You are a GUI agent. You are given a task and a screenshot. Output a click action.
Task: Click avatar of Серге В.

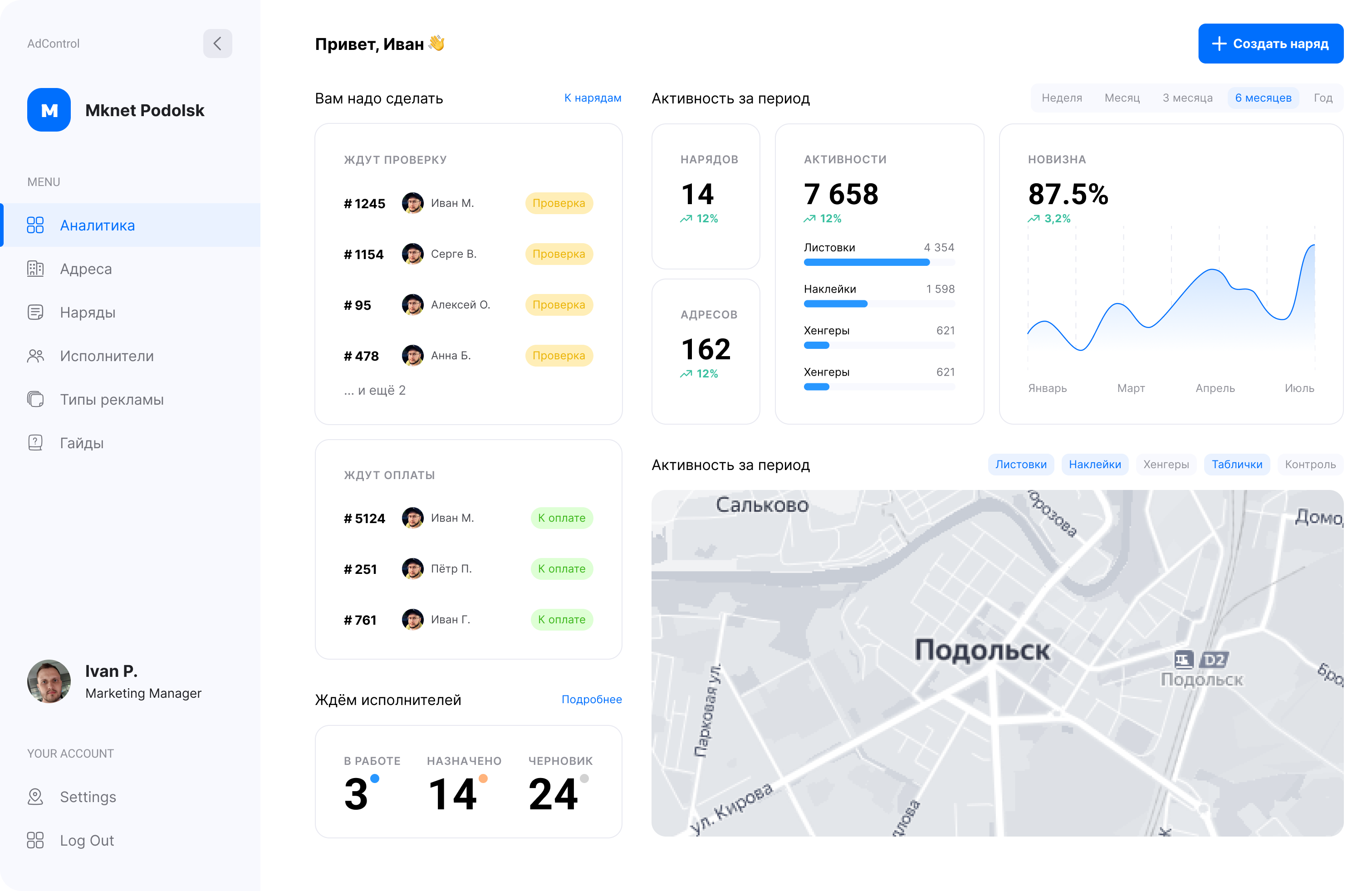413,254
